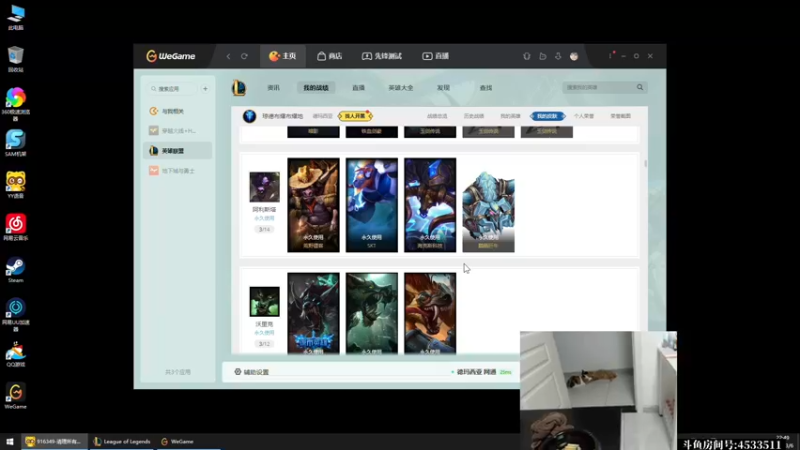Add an application with the plus button
The image size is (800, 450).
coord(205,89)
